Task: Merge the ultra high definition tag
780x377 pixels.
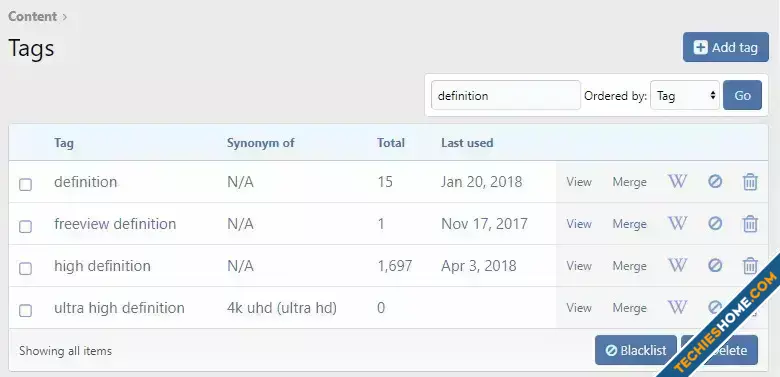Action: pyautogui.click(x=629, y=308)
